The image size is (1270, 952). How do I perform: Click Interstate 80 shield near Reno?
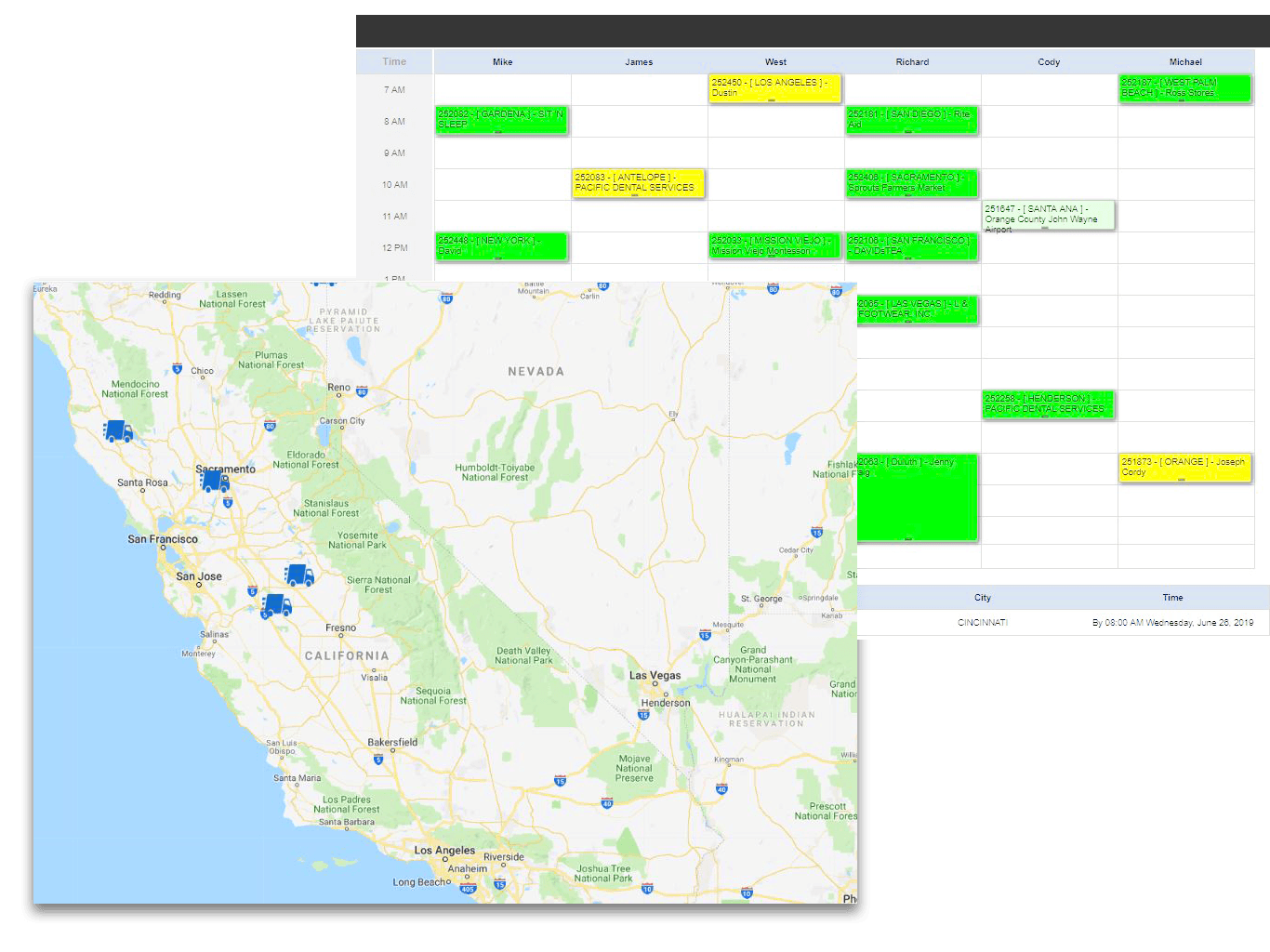[362, 391]
